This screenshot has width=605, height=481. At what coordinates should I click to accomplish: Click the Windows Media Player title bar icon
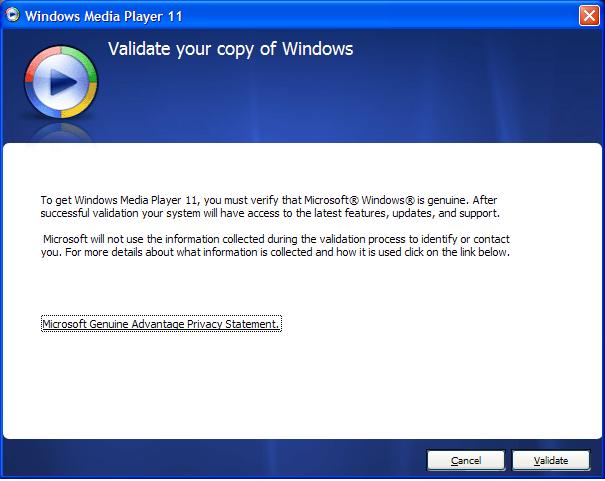[x=12, y=15]
